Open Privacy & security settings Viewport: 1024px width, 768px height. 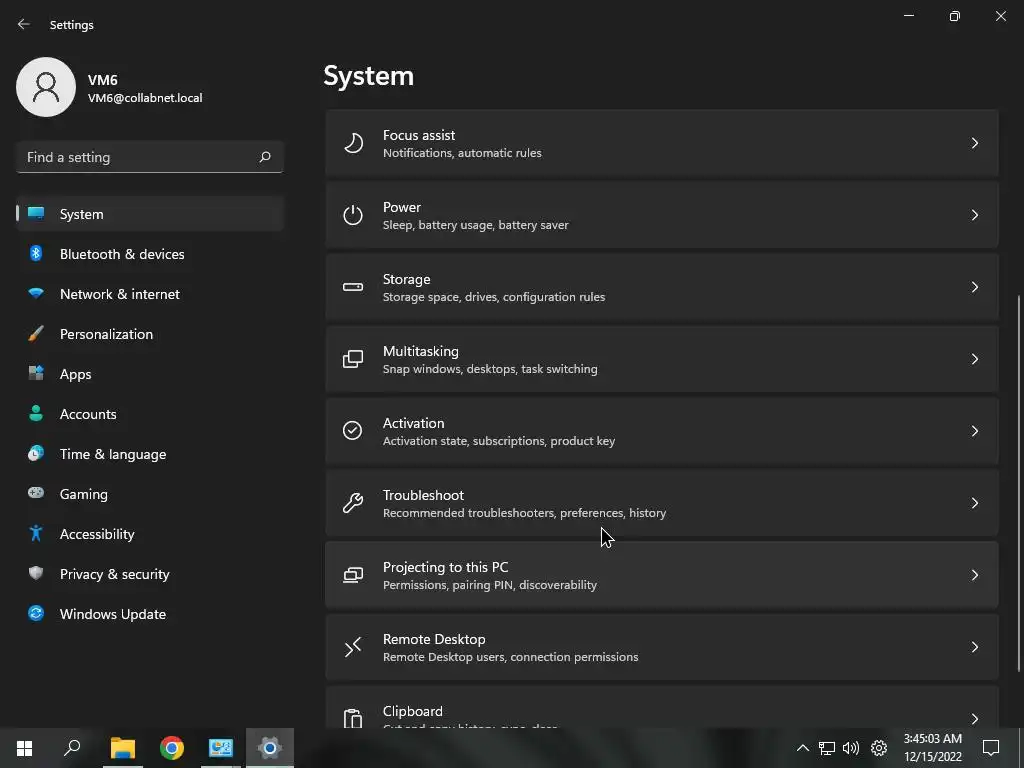tap(150, 573)
